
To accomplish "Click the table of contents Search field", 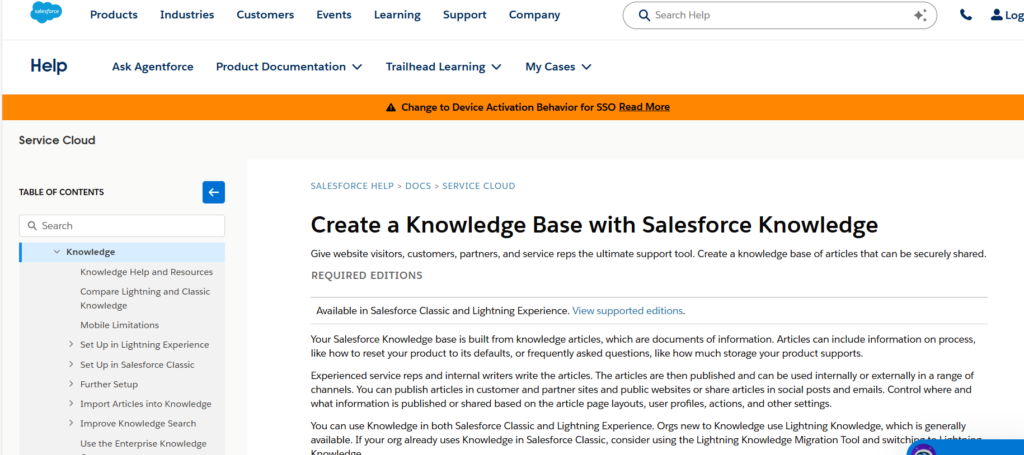I will click(122, 226).
